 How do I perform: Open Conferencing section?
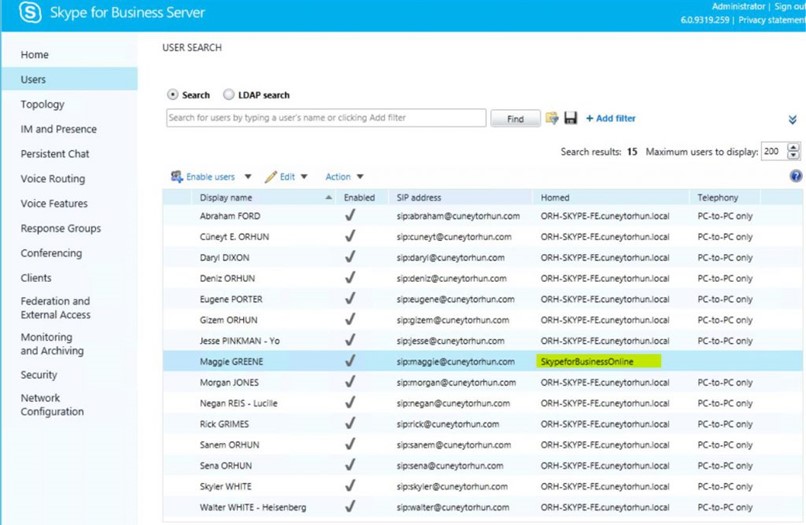[51, 253]
